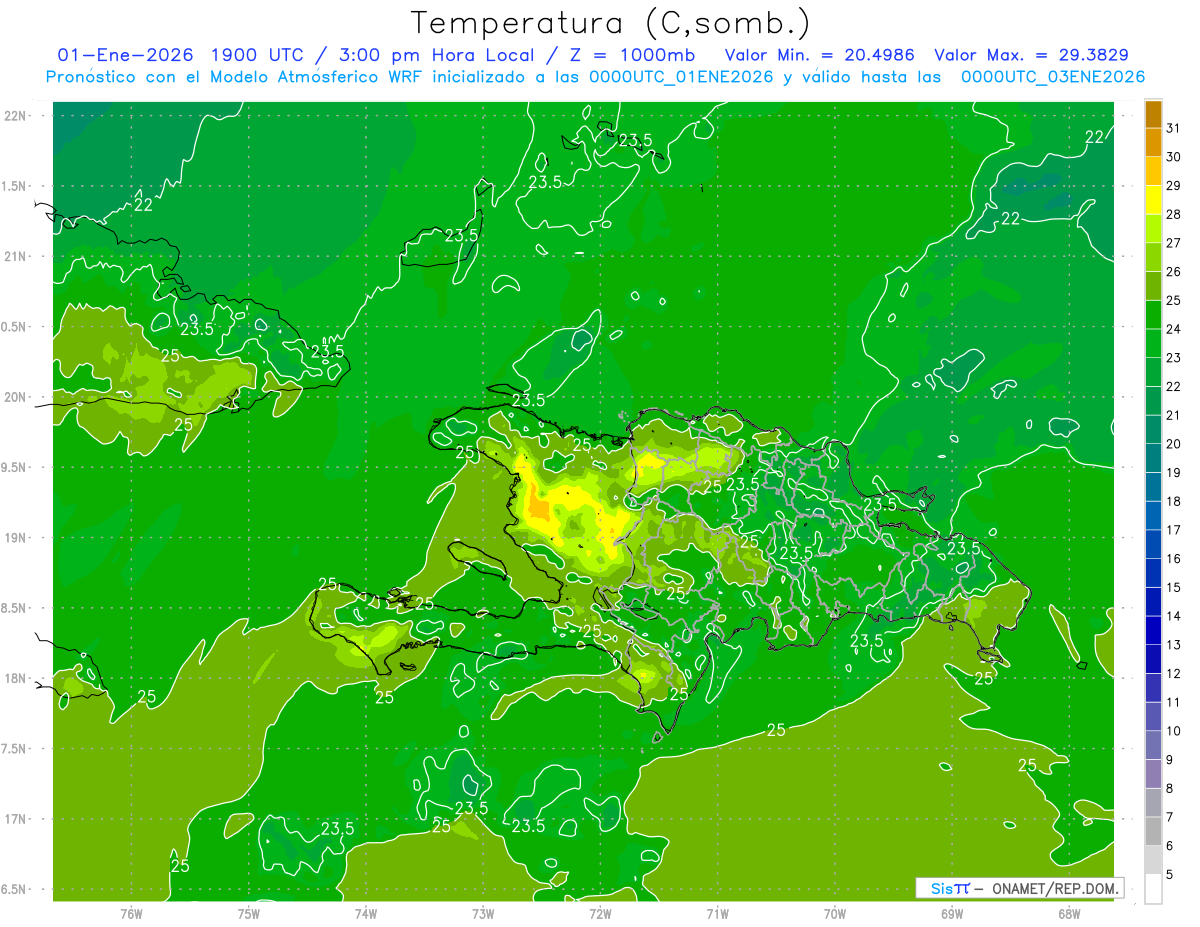Click colorbar label '20'
Viewport: 1200px width, 927px height.
[x=1173, y=443]
